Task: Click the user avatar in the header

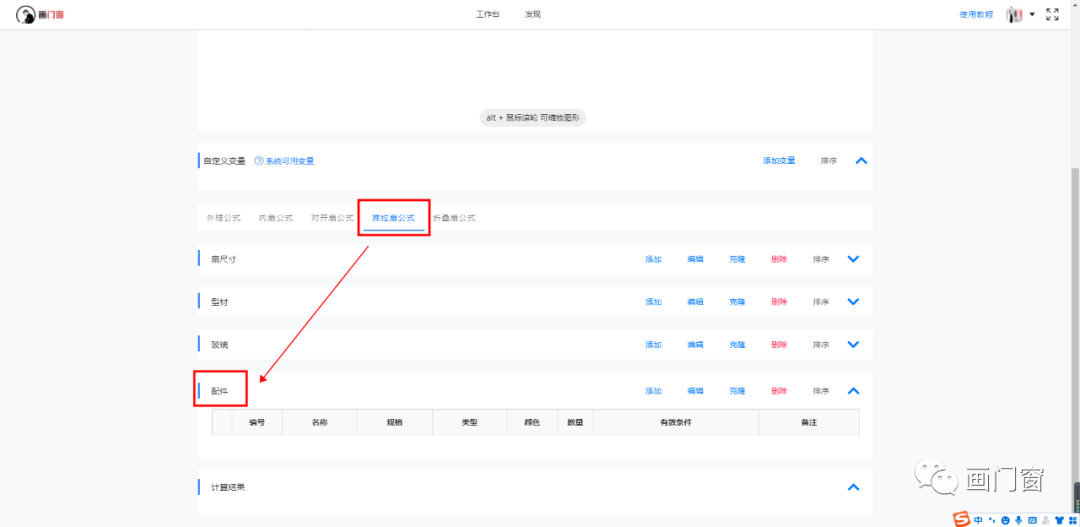Action: 1014,14
